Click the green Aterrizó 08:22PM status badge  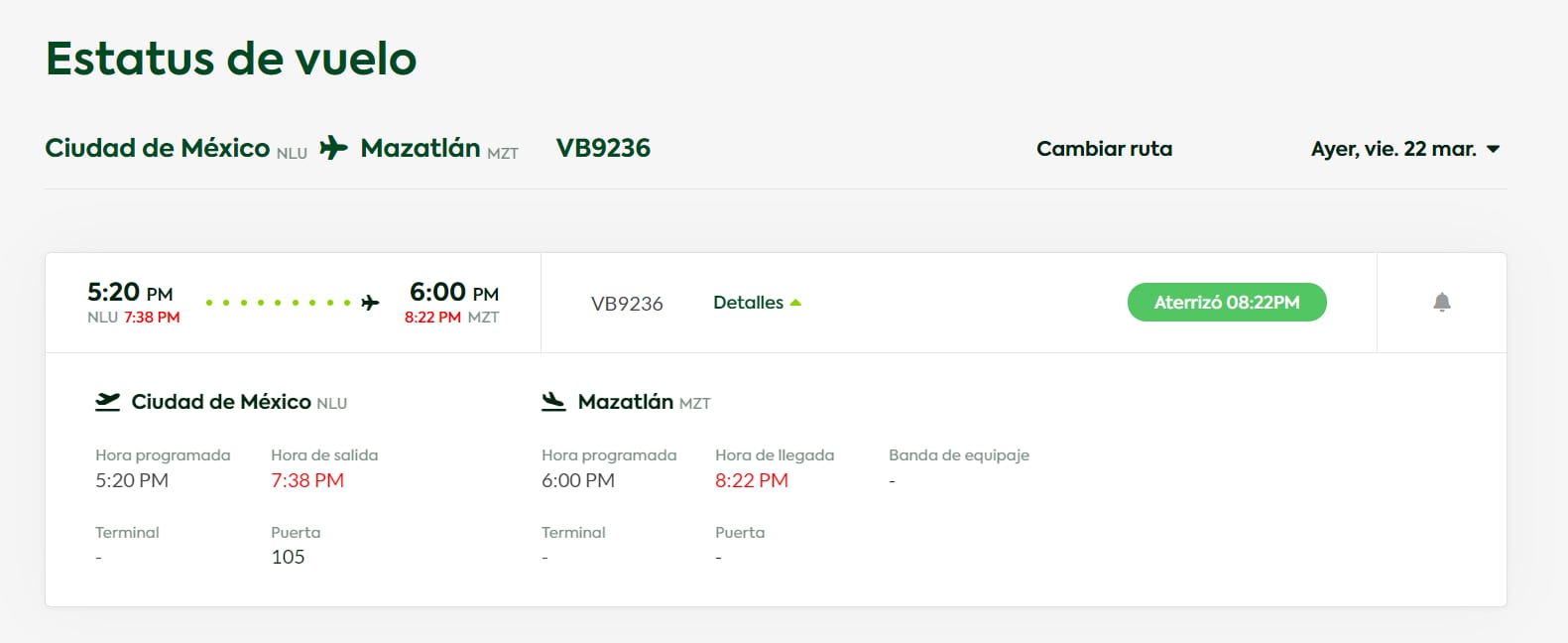tap(1227, 303)
